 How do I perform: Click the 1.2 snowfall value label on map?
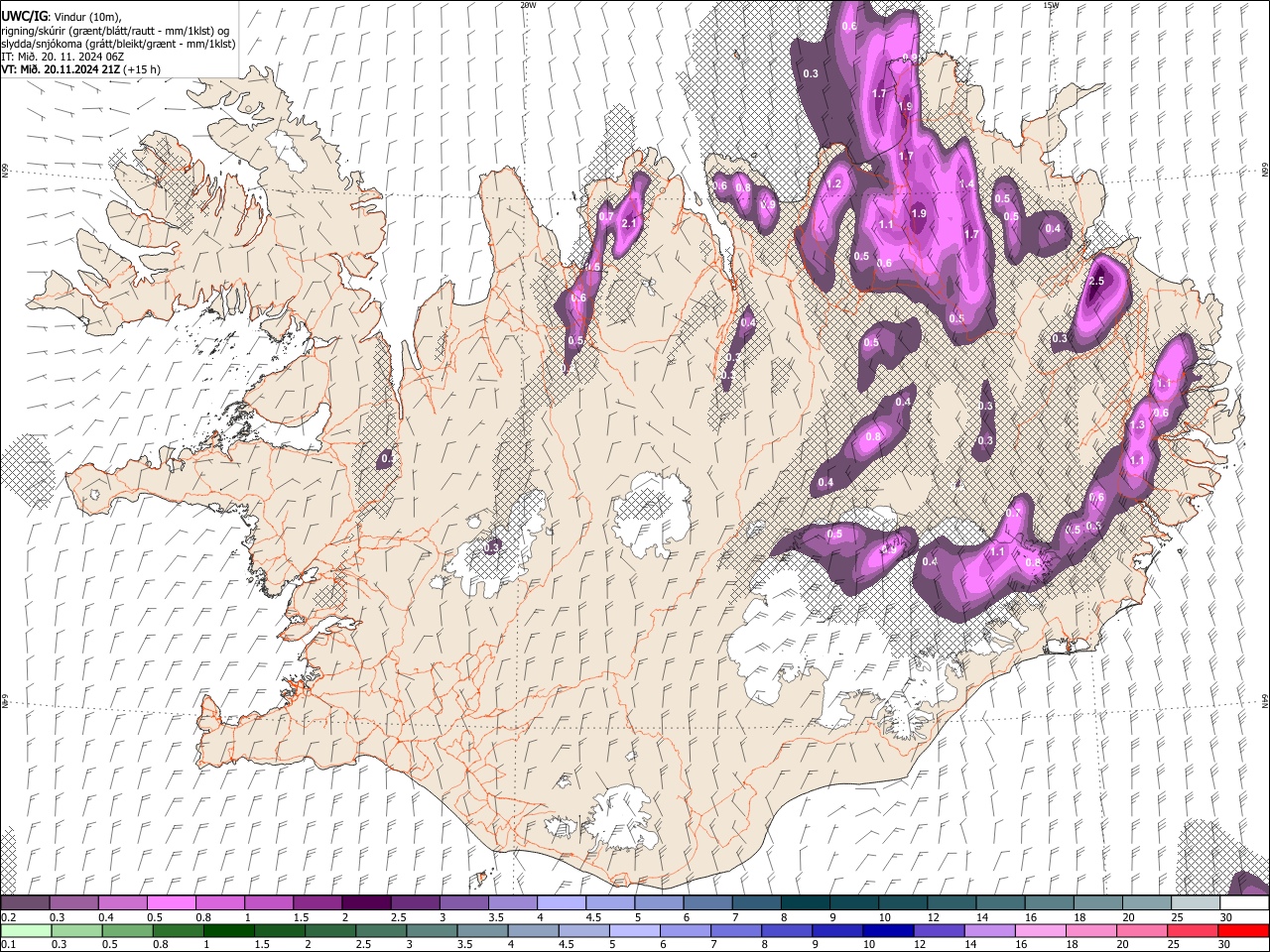833,184
